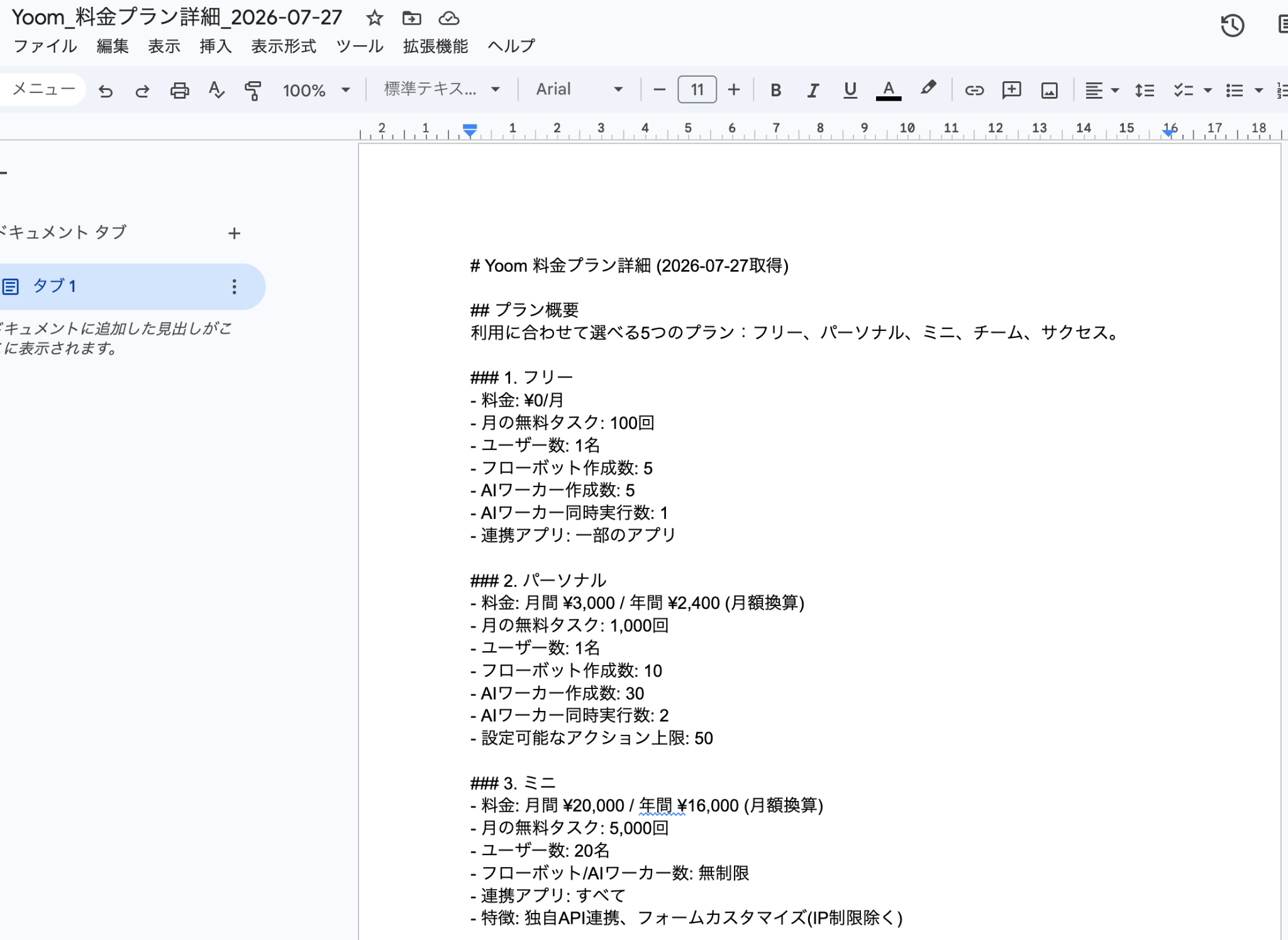Viewport: 1288px width, 940px height.
Task: Click the font size field showing 11
Action: (697, 90)
